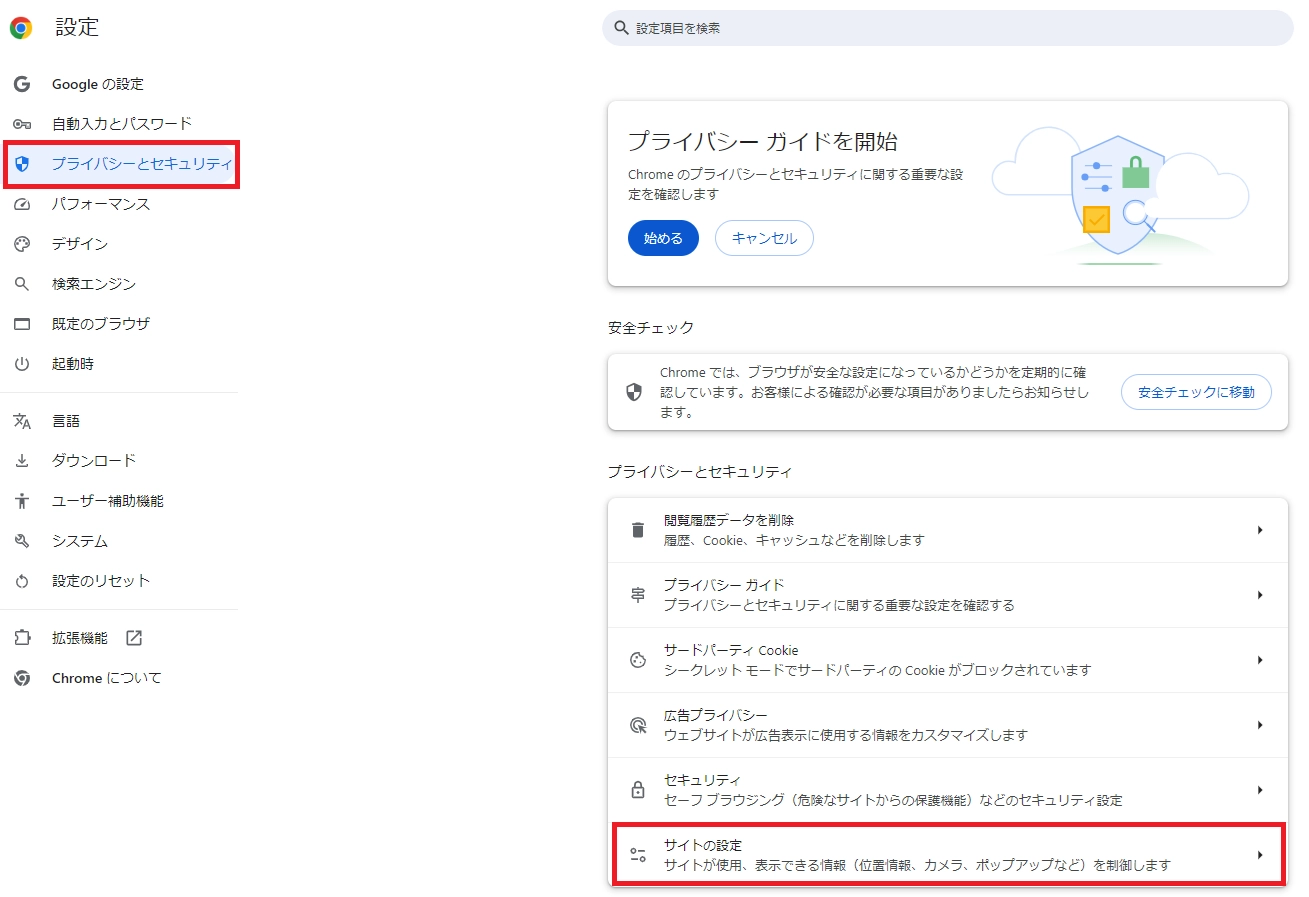Click the puzzle piece icon for 拡張機能

click(22, 638)
